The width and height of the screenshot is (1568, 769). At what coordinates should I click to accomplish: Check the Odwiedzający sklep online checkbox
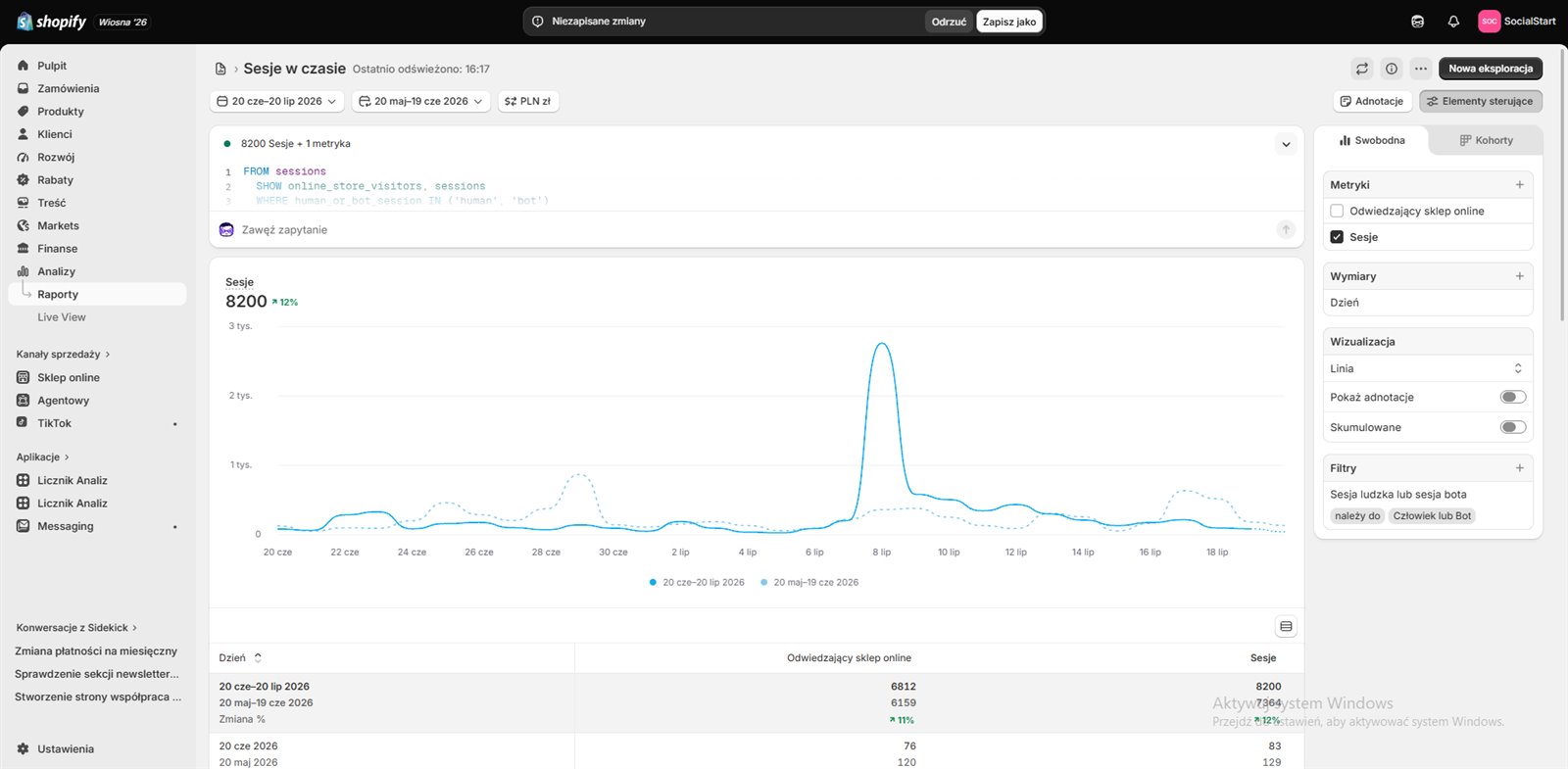point(1337,211)
